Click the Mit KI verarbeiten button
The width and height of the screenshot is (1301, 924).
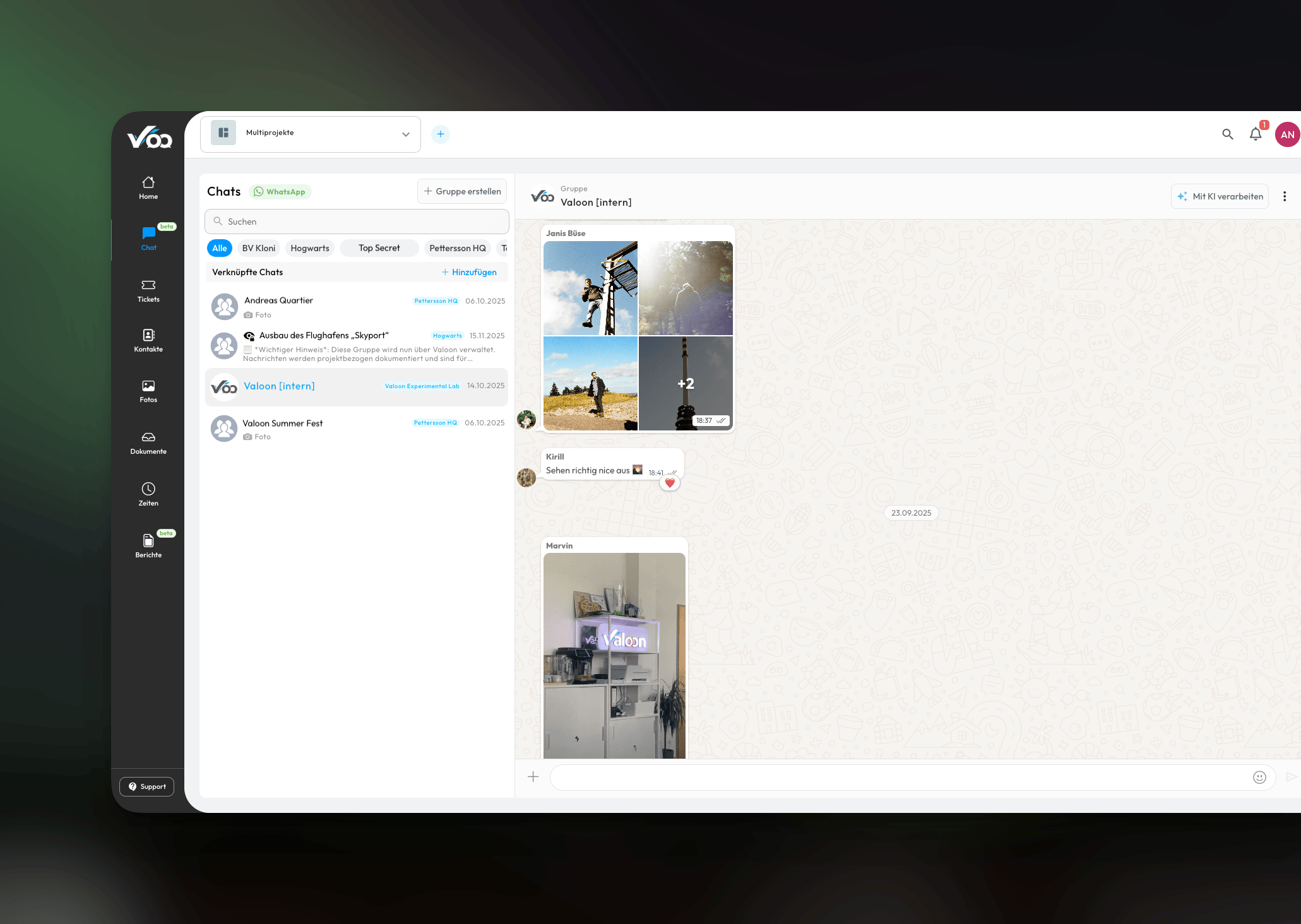(1219, 196)
